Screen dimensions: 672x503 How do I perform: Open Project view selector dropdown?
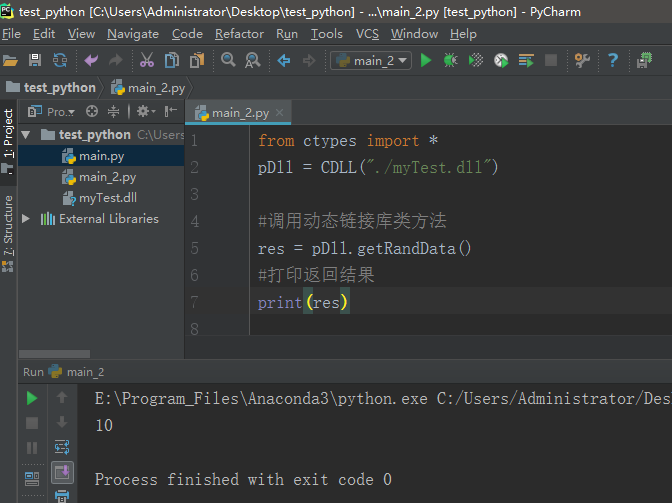pyautogui.click(x=51, y=112)
